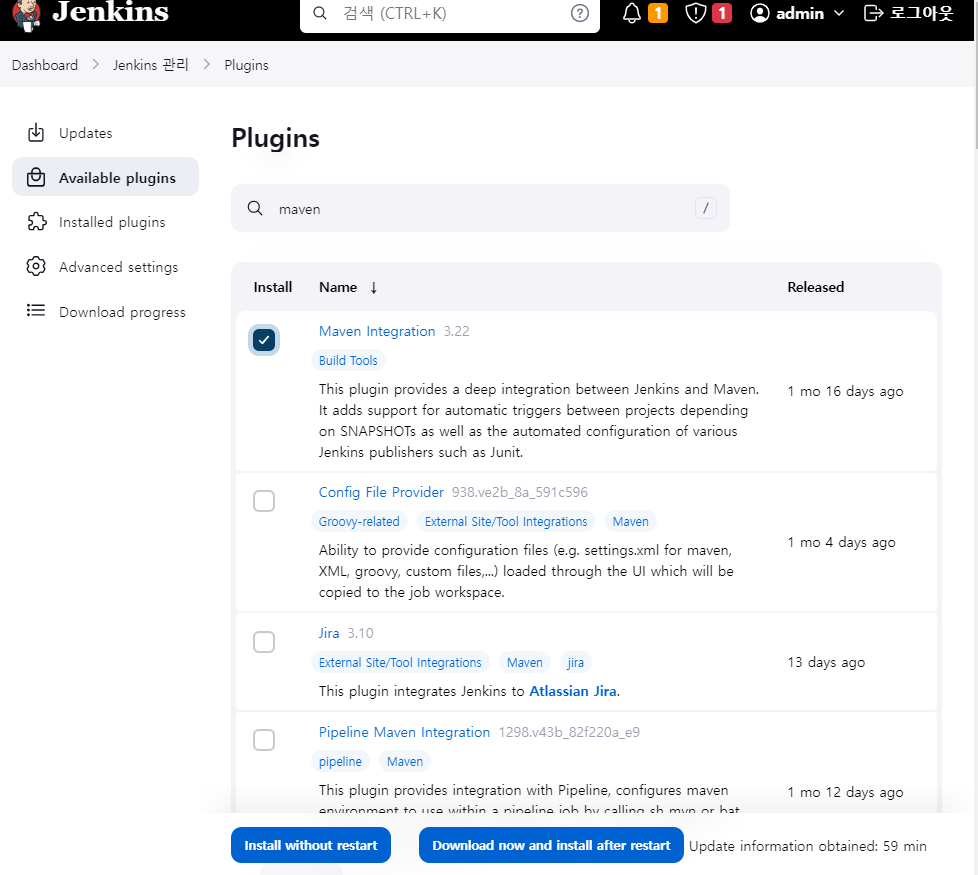Click the Maven tag on Jira row

coord(525,662)
